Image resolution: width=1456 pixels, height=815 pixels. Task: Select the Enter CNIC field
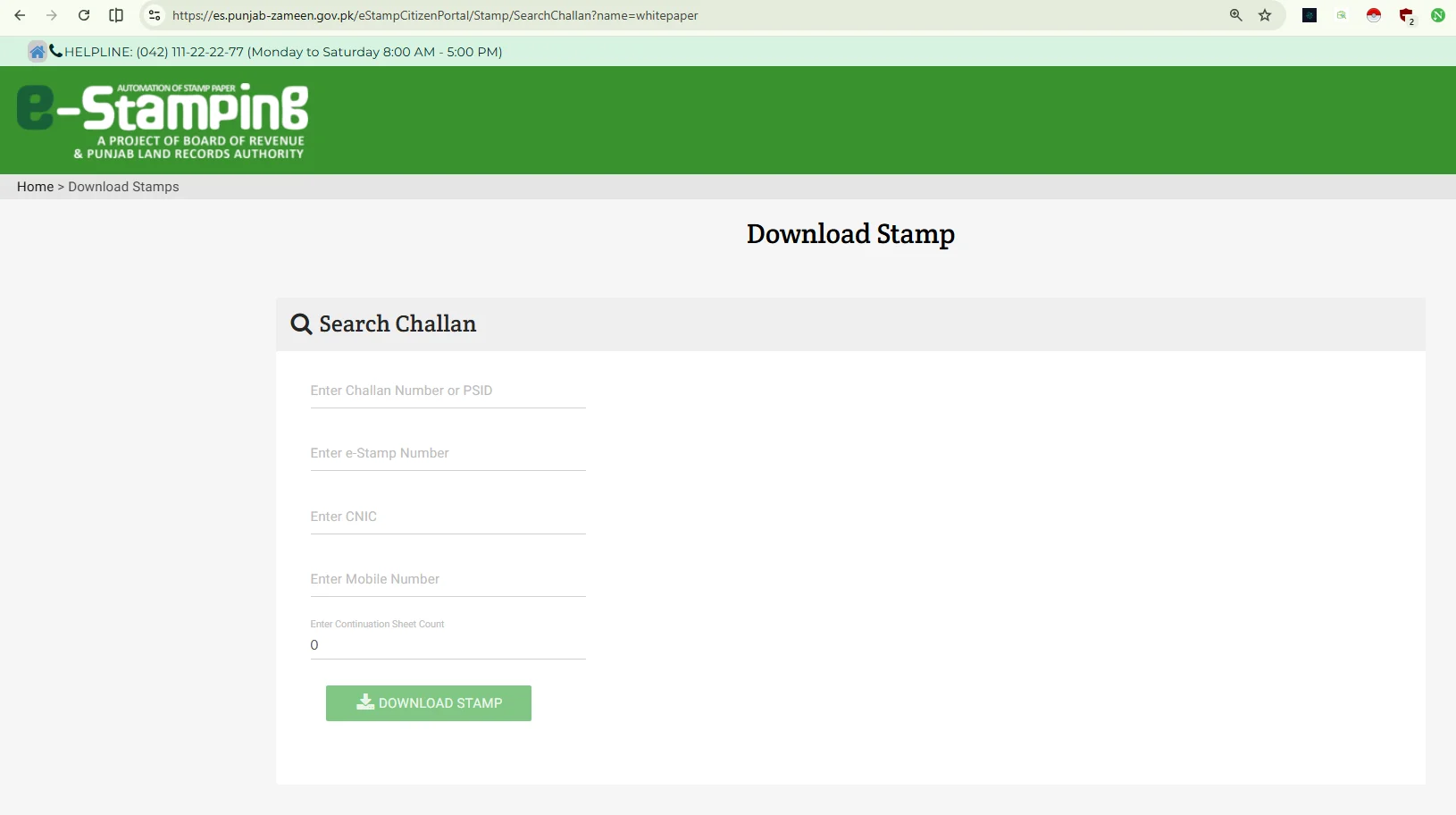click(448, 517)
